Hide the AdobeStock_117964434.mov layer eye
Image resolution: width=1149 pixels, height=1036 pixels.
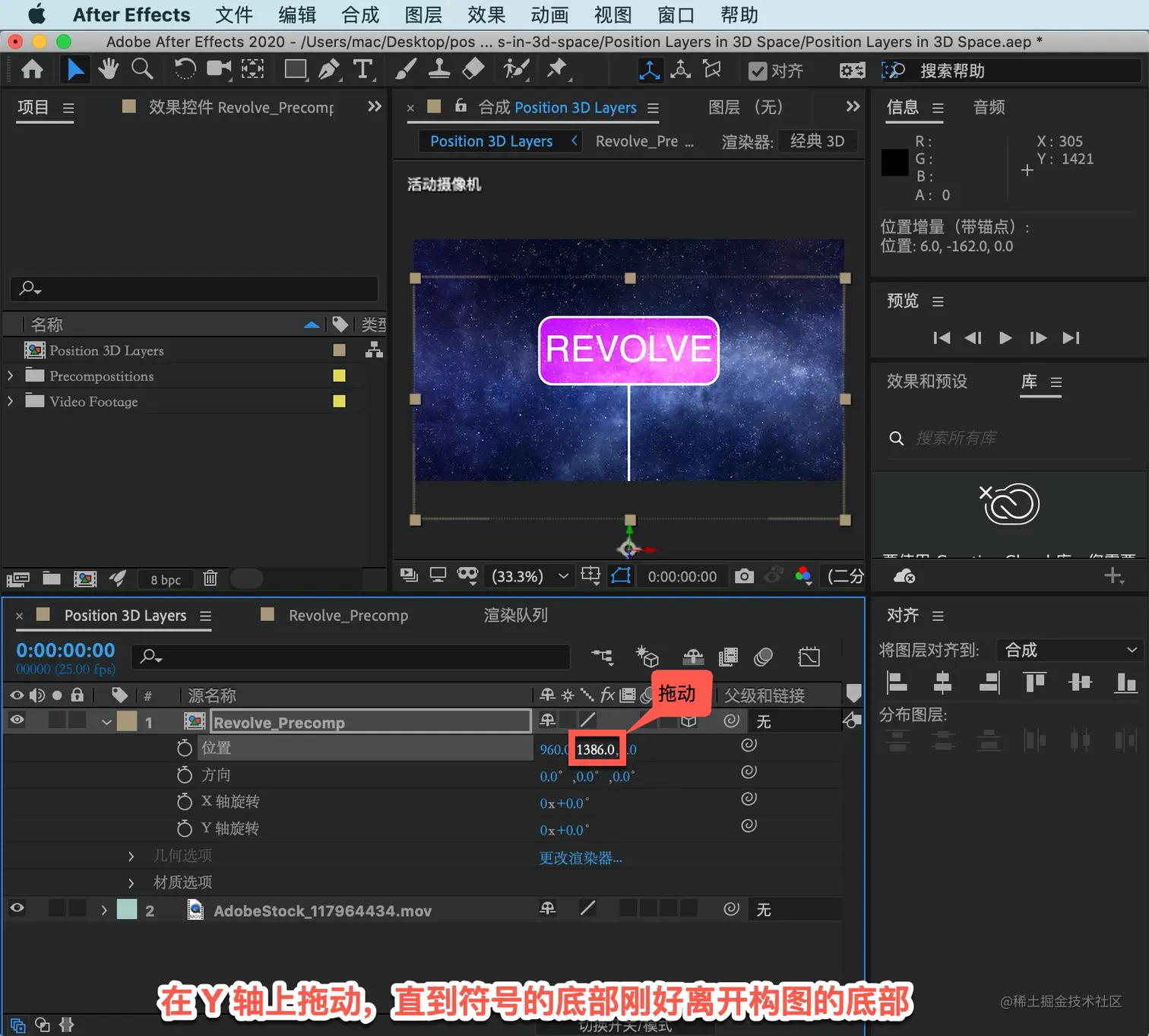[x=17, y=908]
